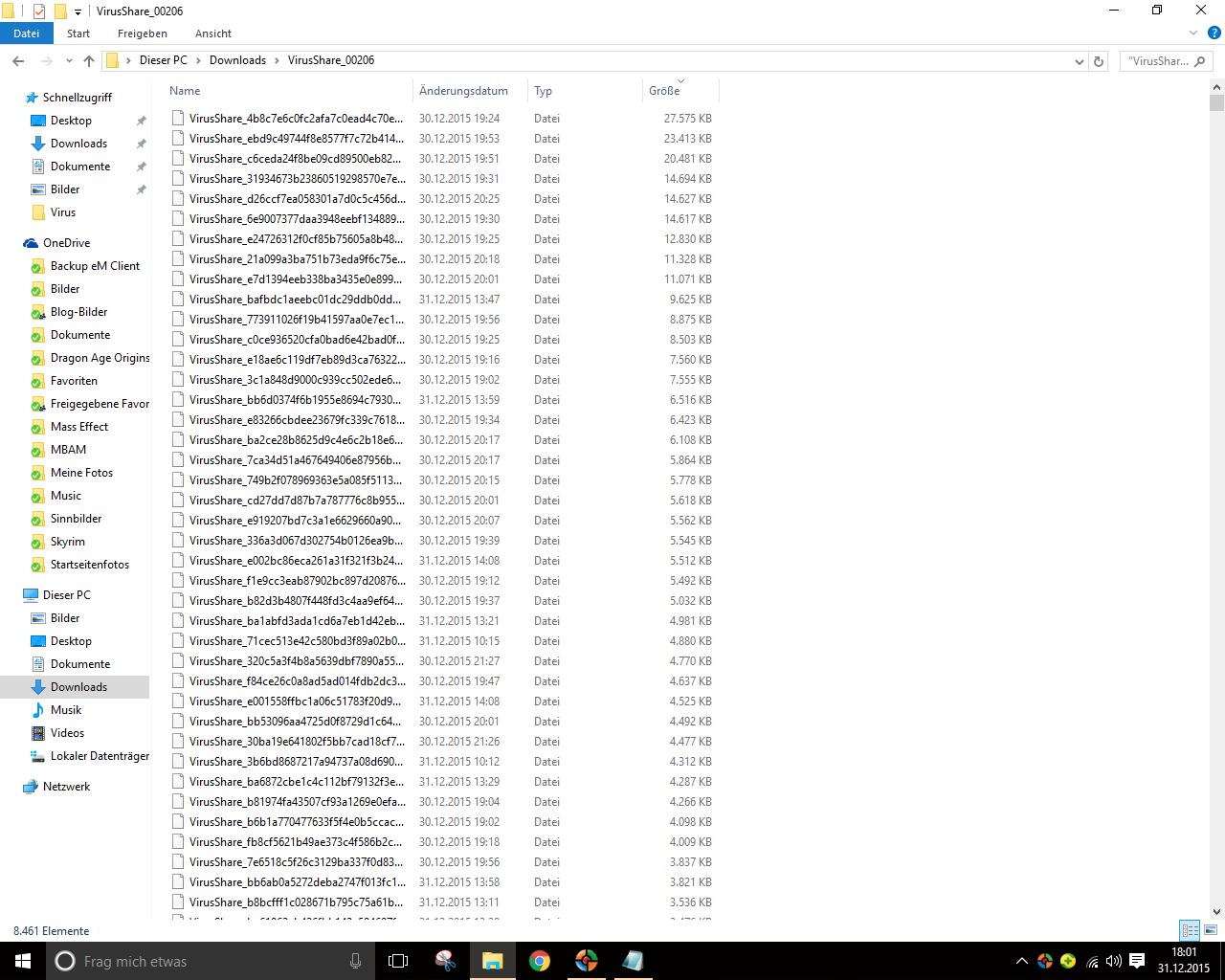This screenshot has height=980, width=1225.
Task: Go up one folder level with the Up arrow
Action: [89, 60]
